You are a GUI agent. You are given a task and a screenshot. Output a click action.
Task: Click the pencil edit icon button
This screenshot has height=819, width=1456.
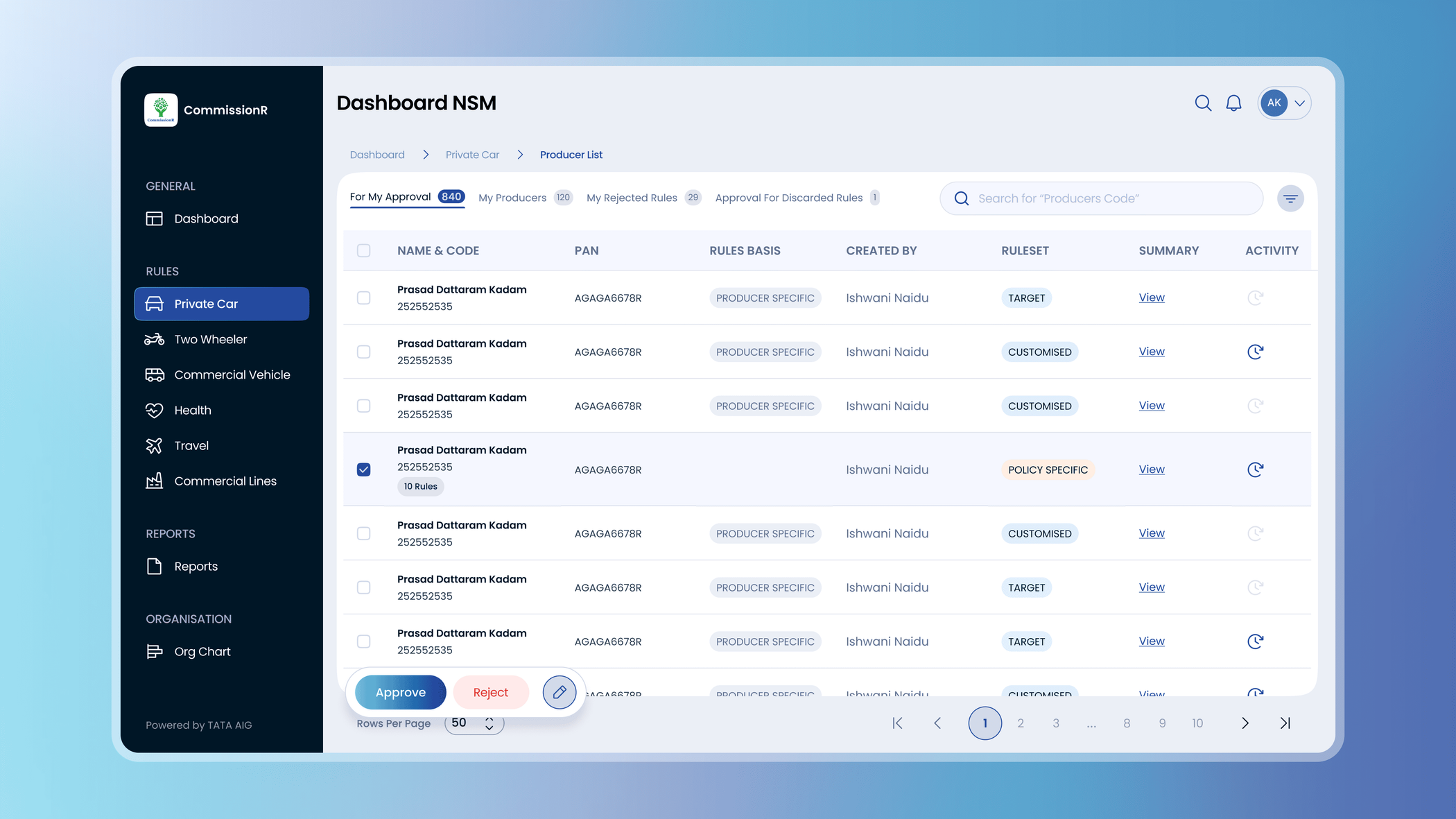pyautogui.click(x=560, y=692)
